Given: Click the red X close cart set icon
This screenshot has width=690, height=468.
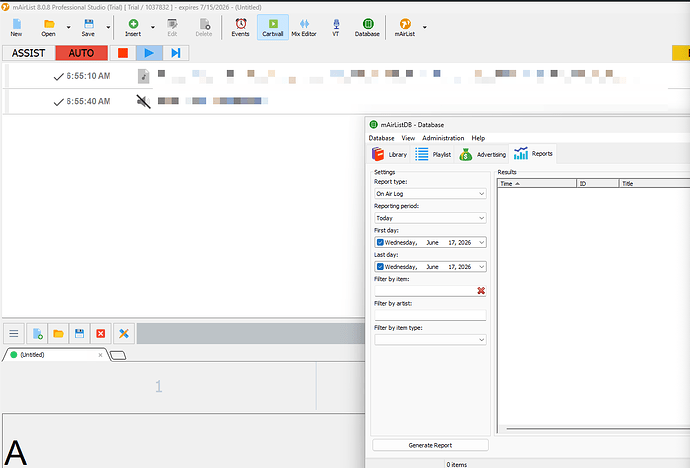Looking at the screenshot, I should click(x=101, y=334).
